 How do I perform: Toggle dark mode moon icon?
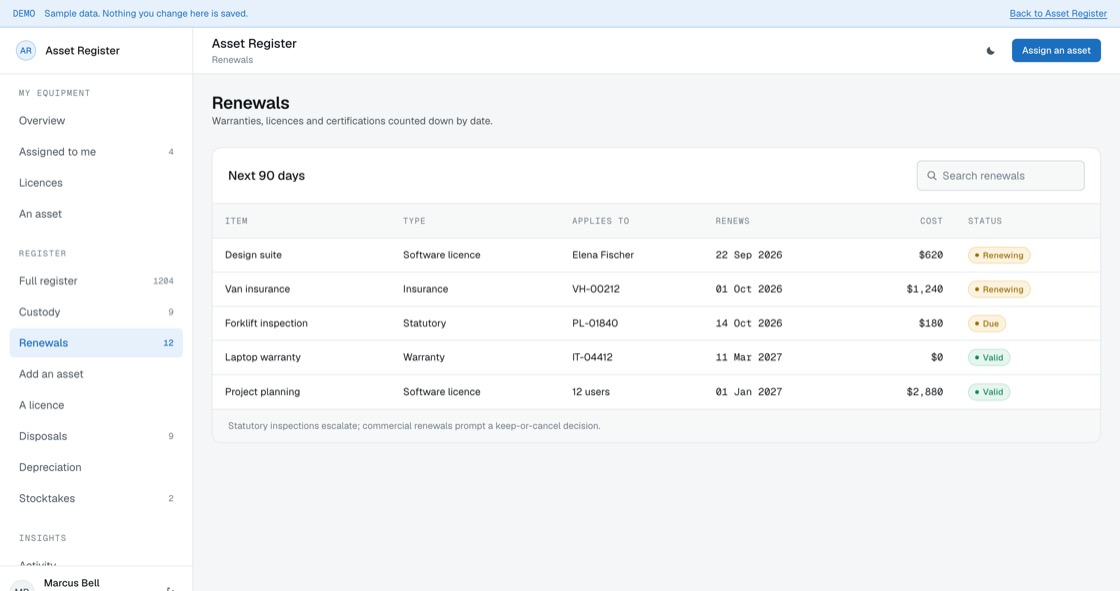coord(991,51)
